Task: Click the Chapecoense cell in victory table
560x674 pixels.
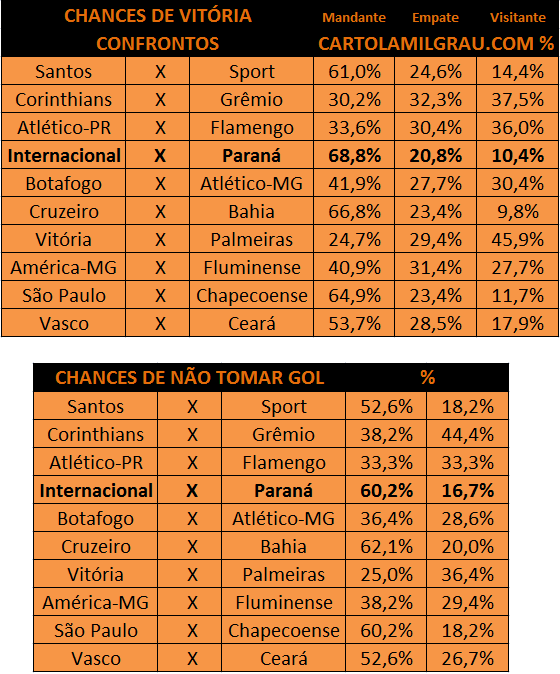Action: (x=251, y=295)
